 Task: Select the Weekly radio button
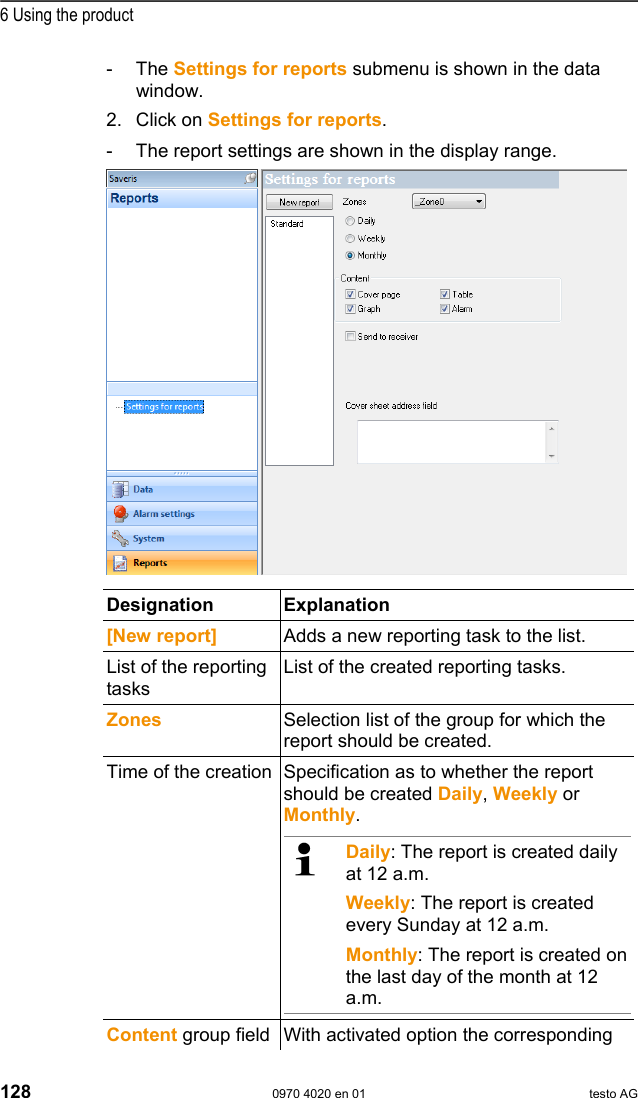pos(350,238)
